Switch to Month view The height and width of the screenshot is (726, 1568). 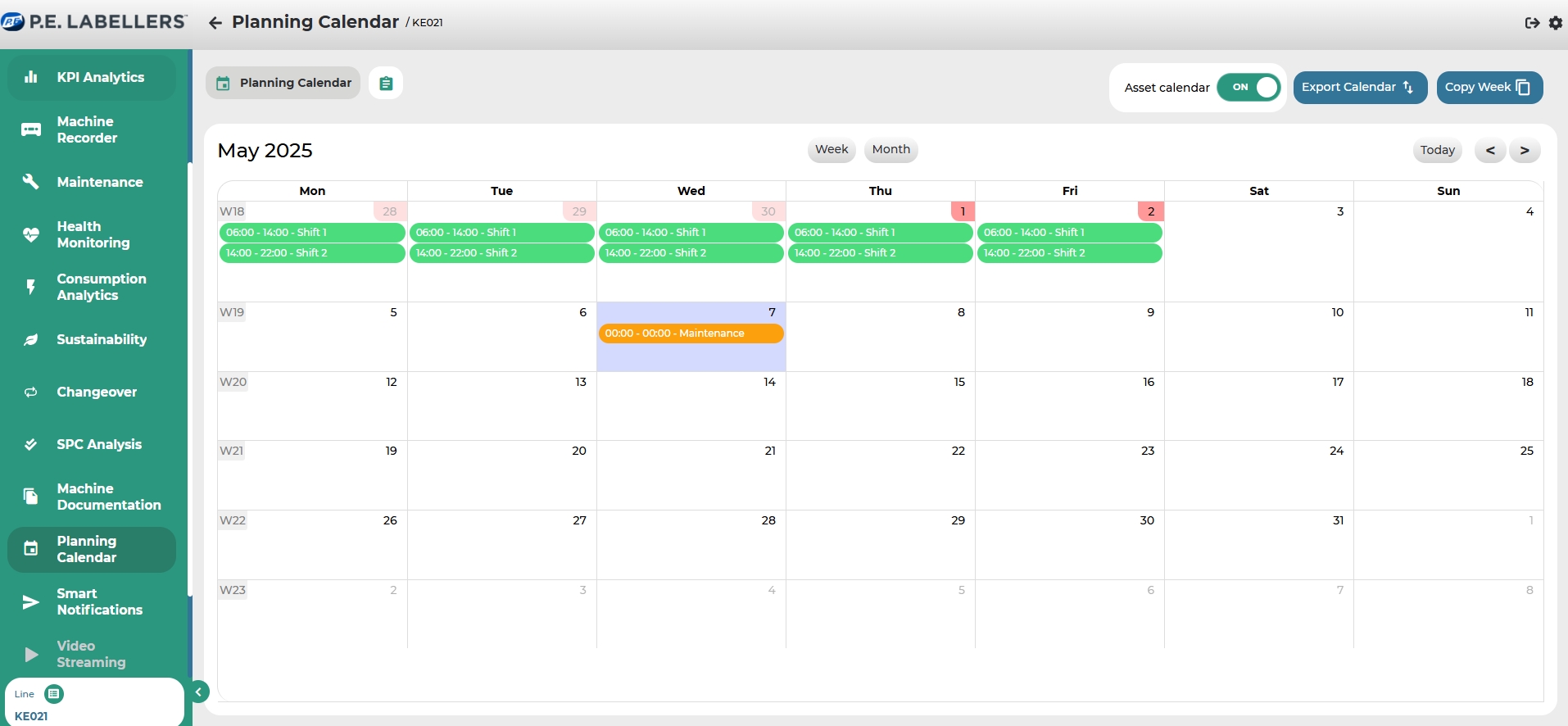pos(890,149)
